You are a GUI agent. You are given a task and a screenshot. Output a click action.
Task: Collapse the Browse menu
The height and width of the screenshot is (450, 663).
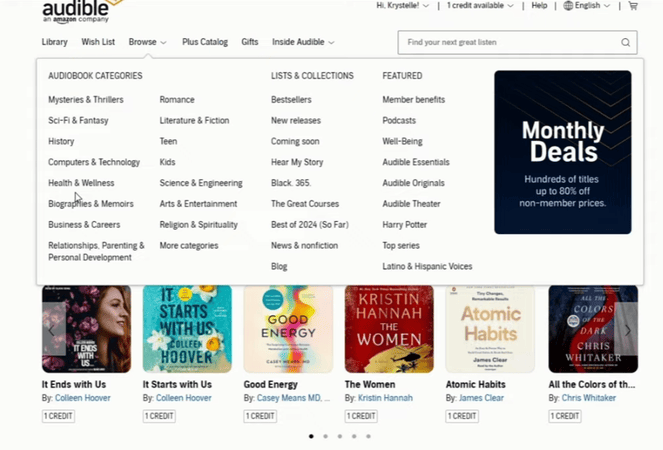(x=148, y=42)
